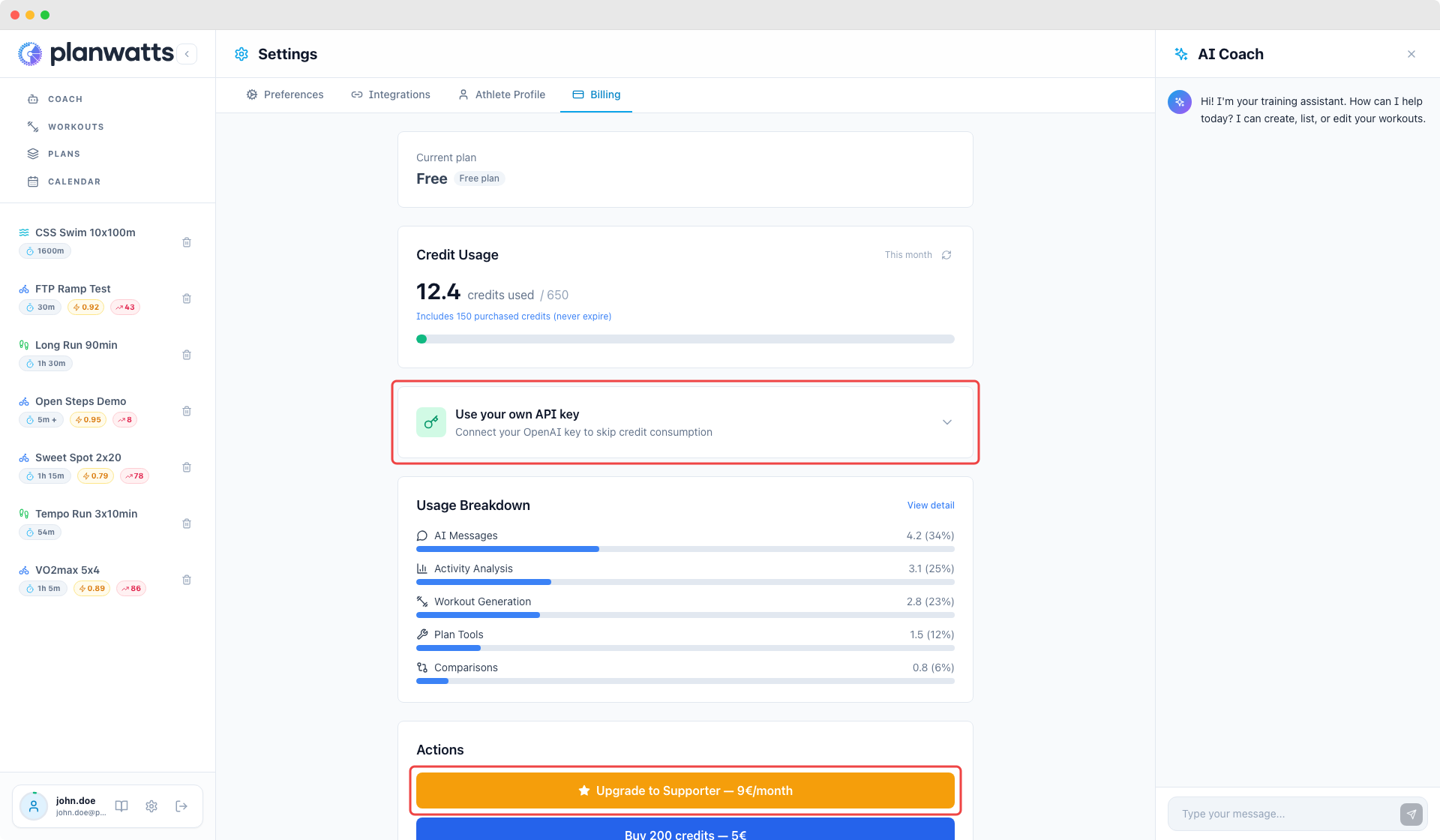Click the planwatts logo icon
1440x840 pixels.
tap(30, 53)
